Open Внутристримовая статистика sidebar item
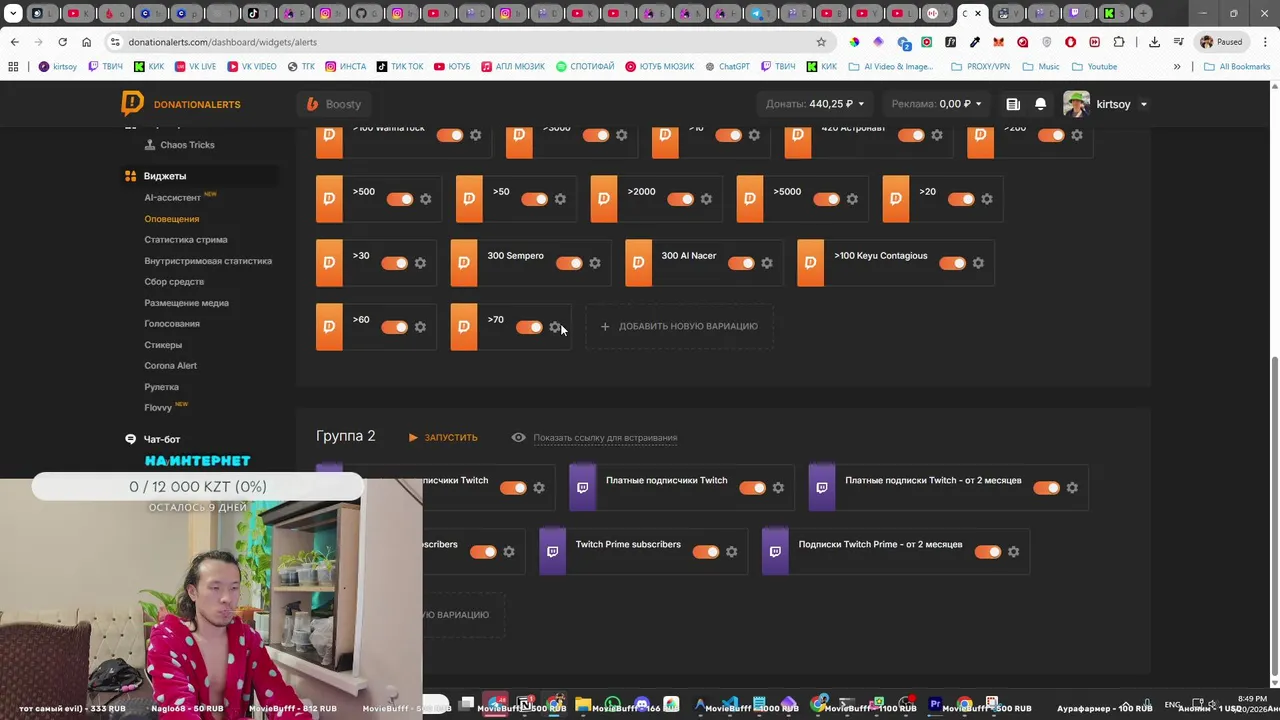Screen dimensions: 1280x720 (208, 261)
